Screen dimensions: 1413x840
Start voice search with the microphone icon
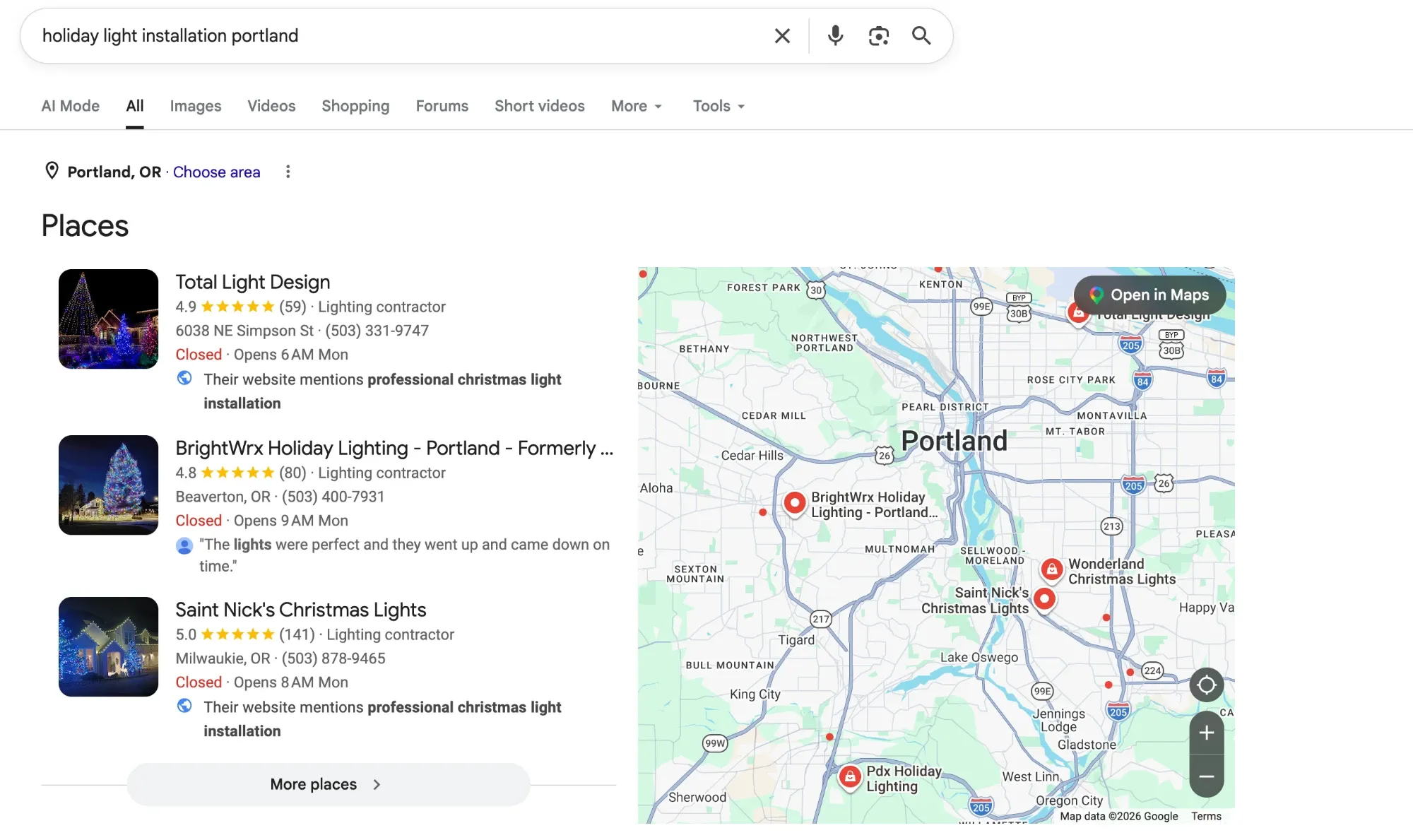tap(835, 36)
